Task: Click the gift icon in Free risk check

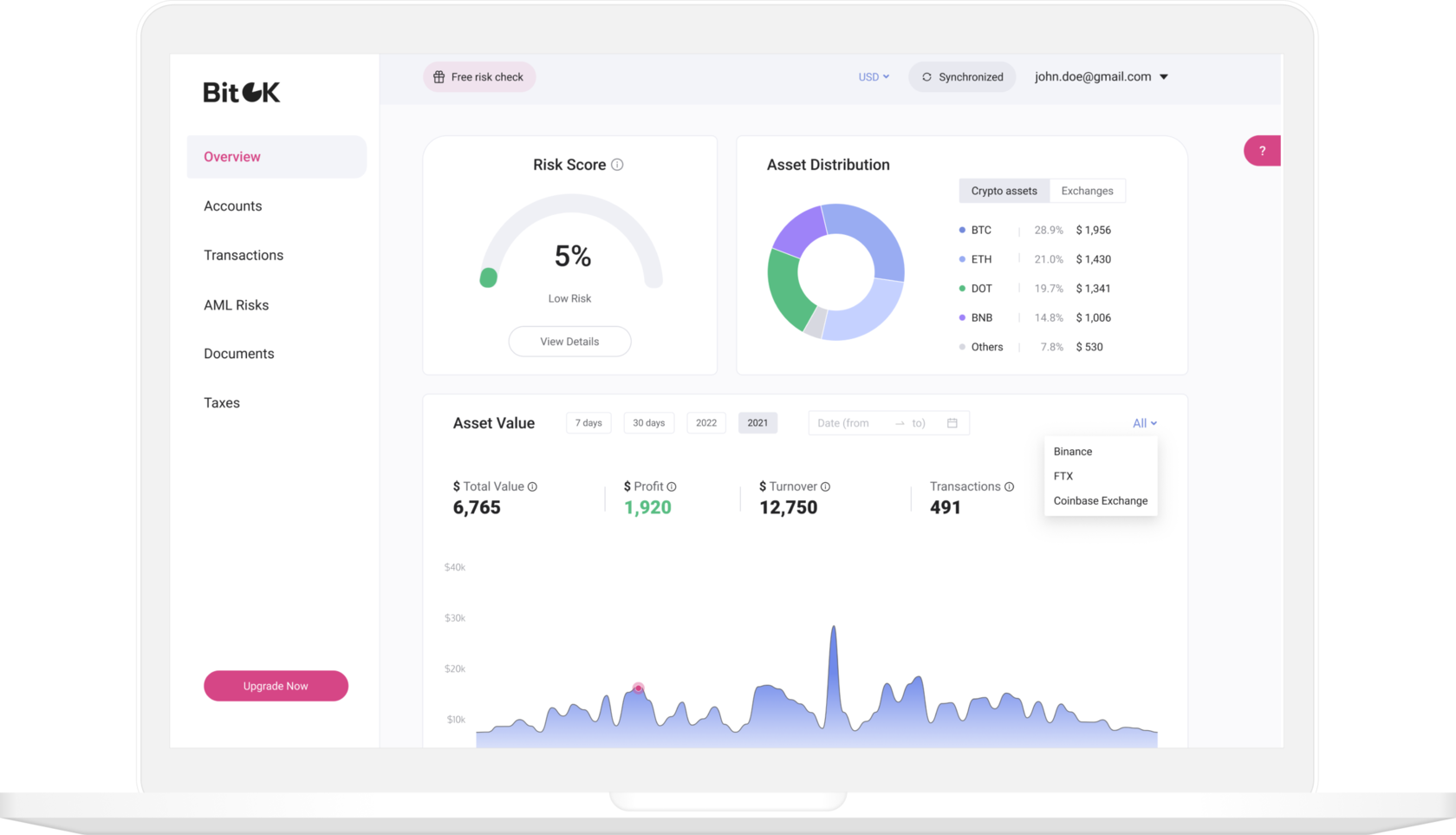Action: point(439,77)
